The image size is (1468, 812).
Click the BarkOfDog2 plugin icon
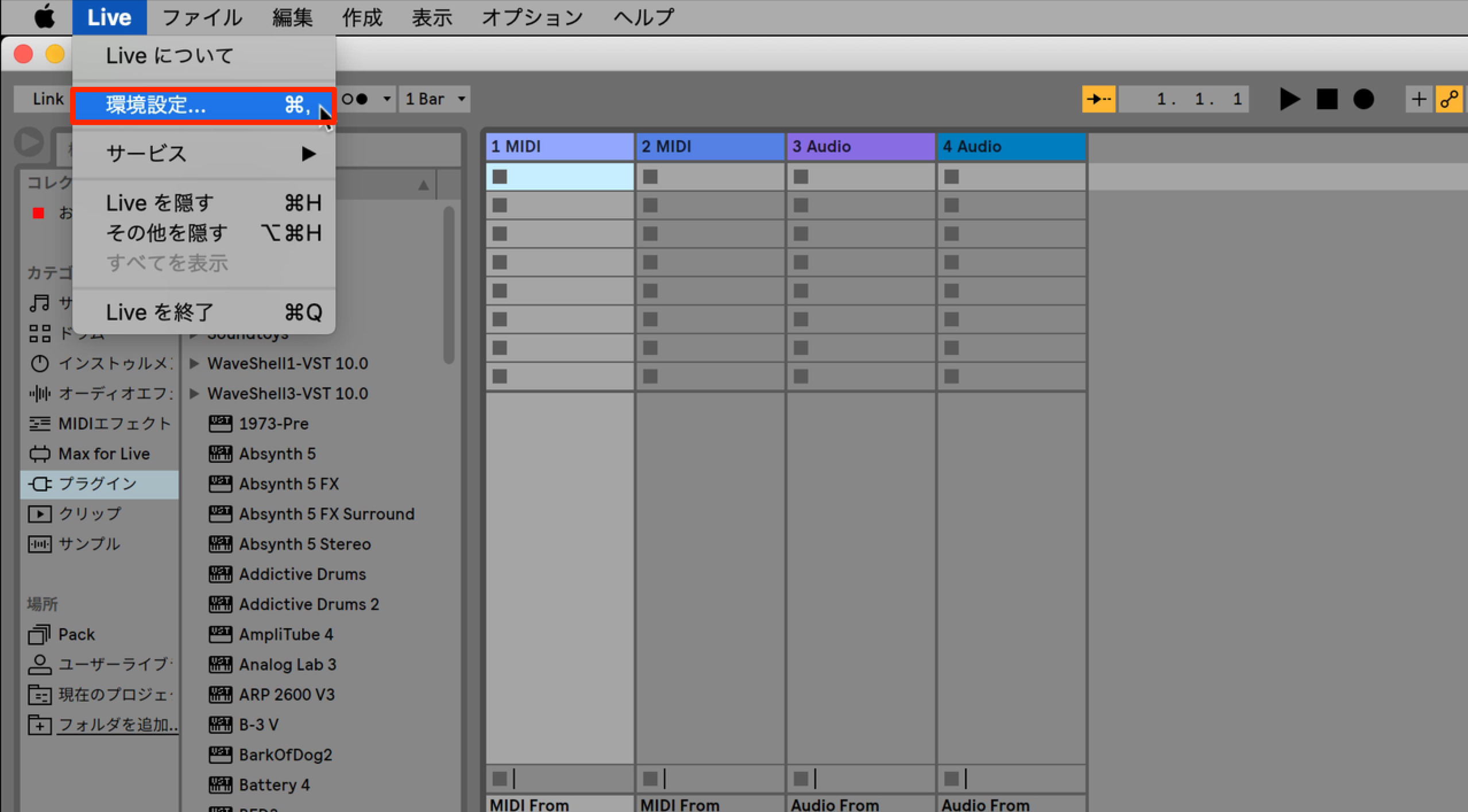tap(221, 755)
